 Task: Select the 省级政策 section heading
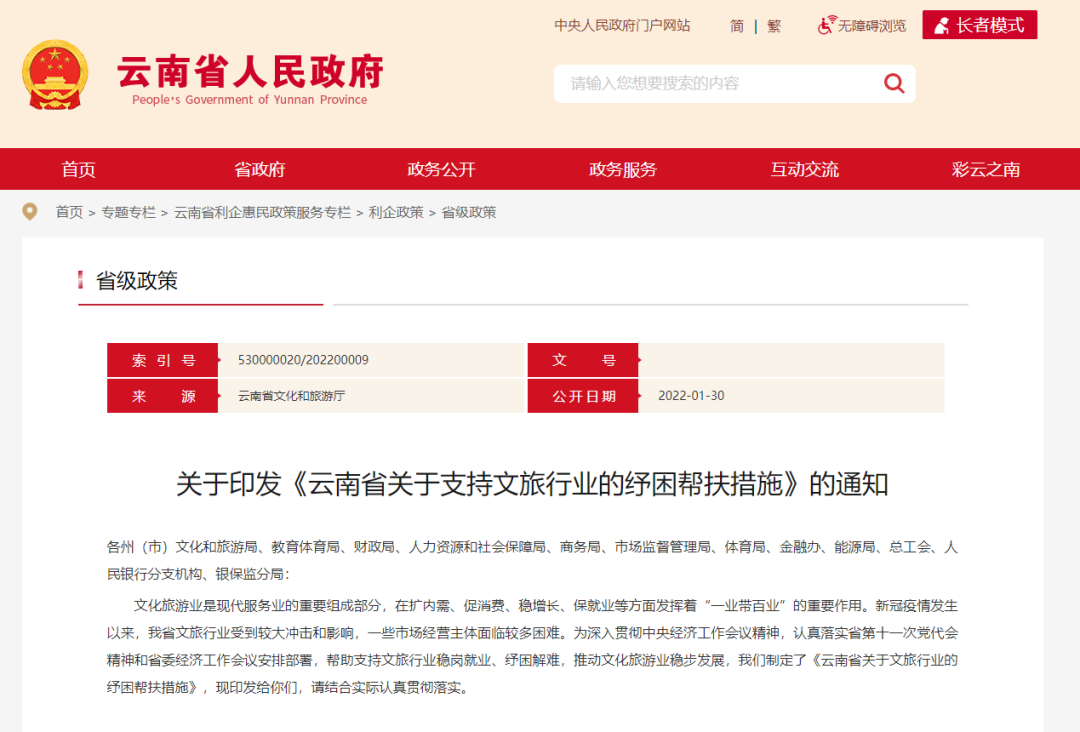(x=136, y=280)
